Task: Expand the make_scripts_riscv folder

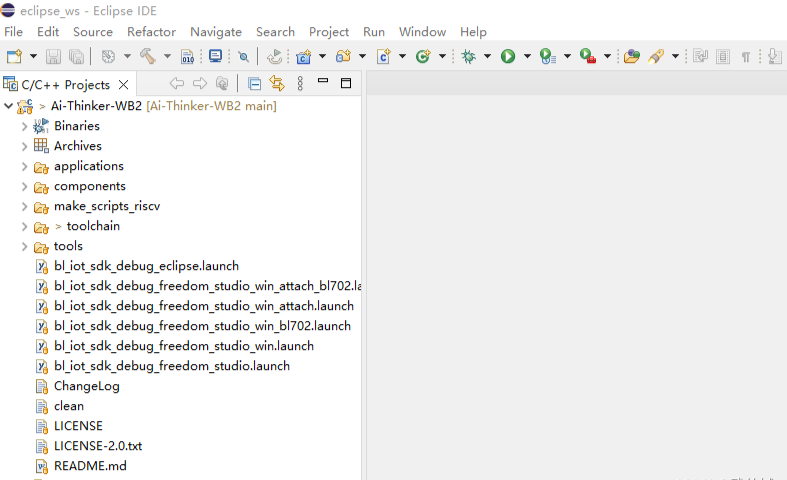Action: [x=24, y=206]
